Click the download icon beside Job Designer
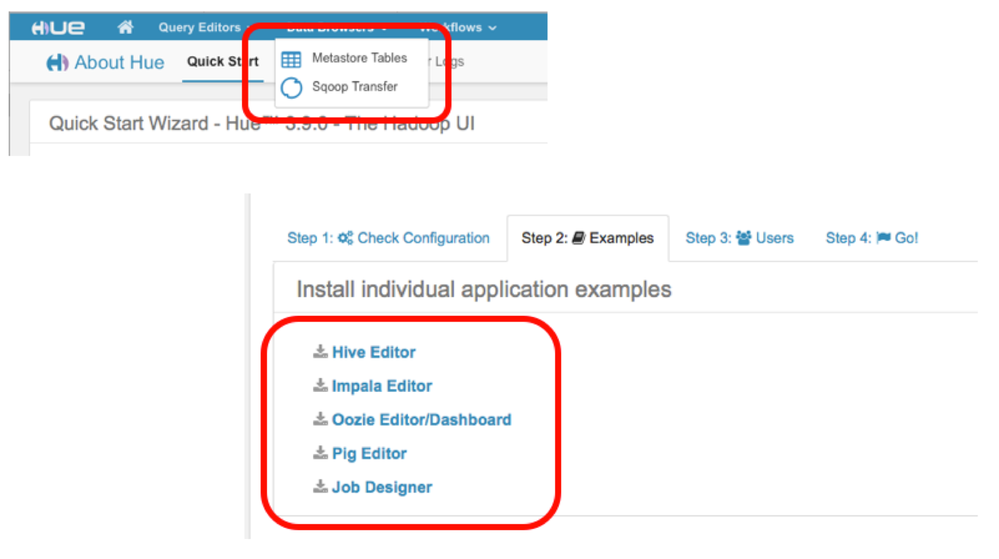 320,487
